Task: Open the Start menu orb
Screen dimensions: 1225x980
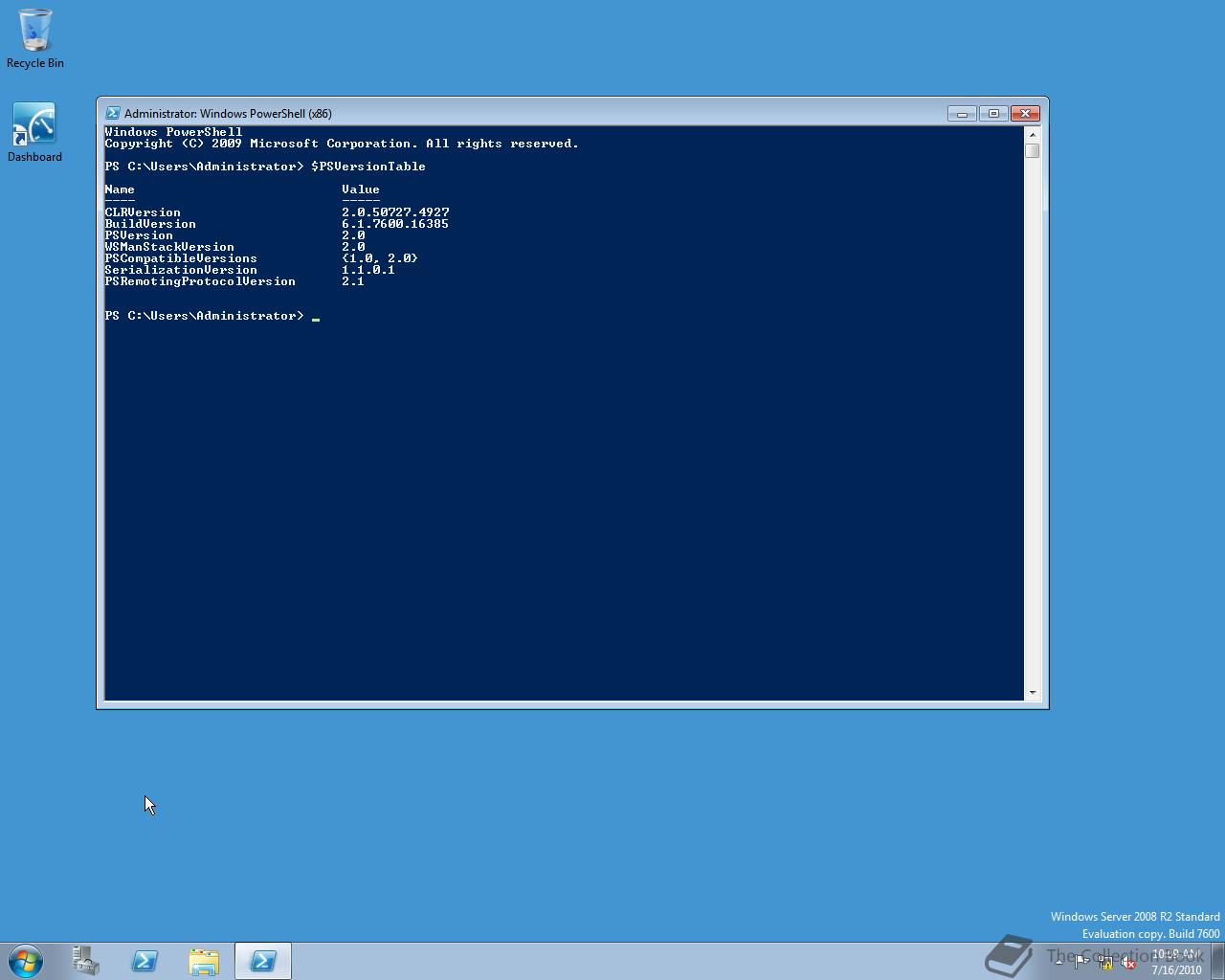Action: 26,961
